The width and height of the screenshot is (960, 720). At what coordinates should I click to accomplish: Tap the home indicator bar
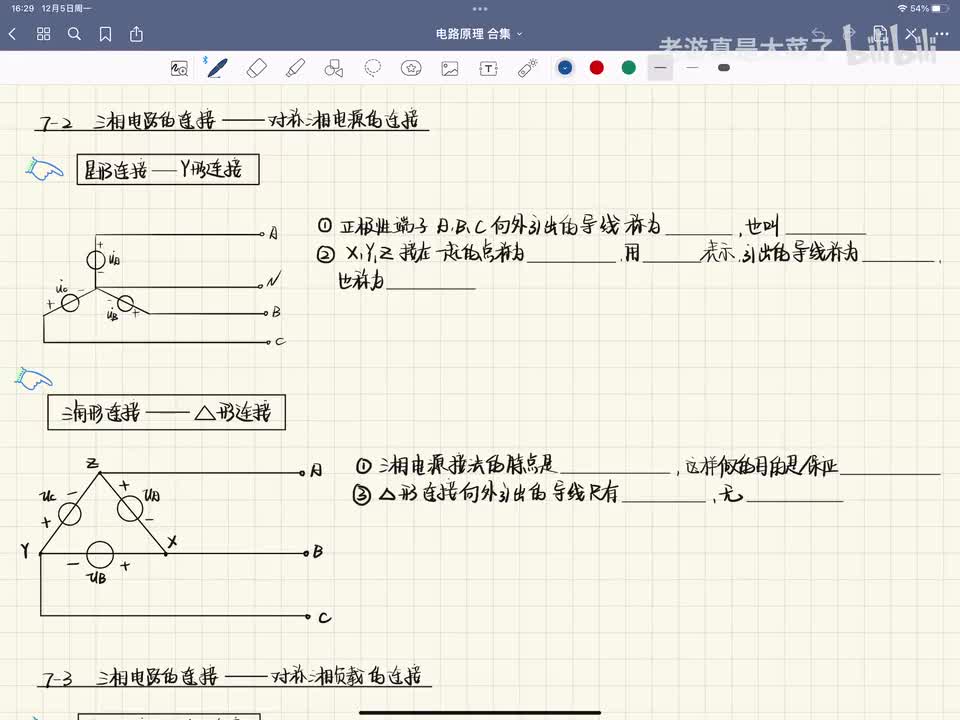pyautogui.click(x=479, y=713)
